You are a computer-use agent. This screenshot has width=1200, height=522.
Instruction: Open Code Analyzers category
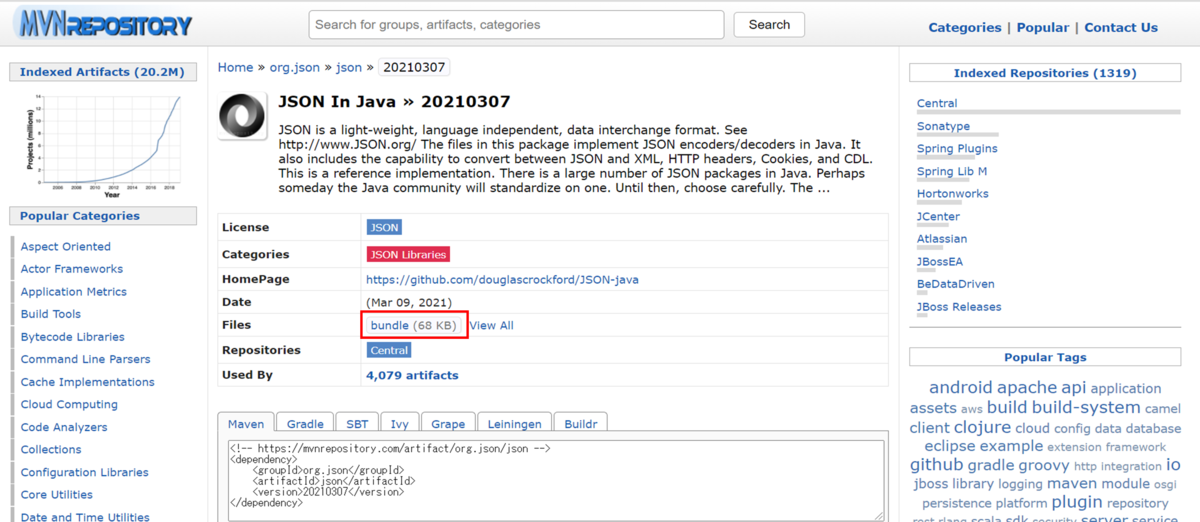[64, 427]
